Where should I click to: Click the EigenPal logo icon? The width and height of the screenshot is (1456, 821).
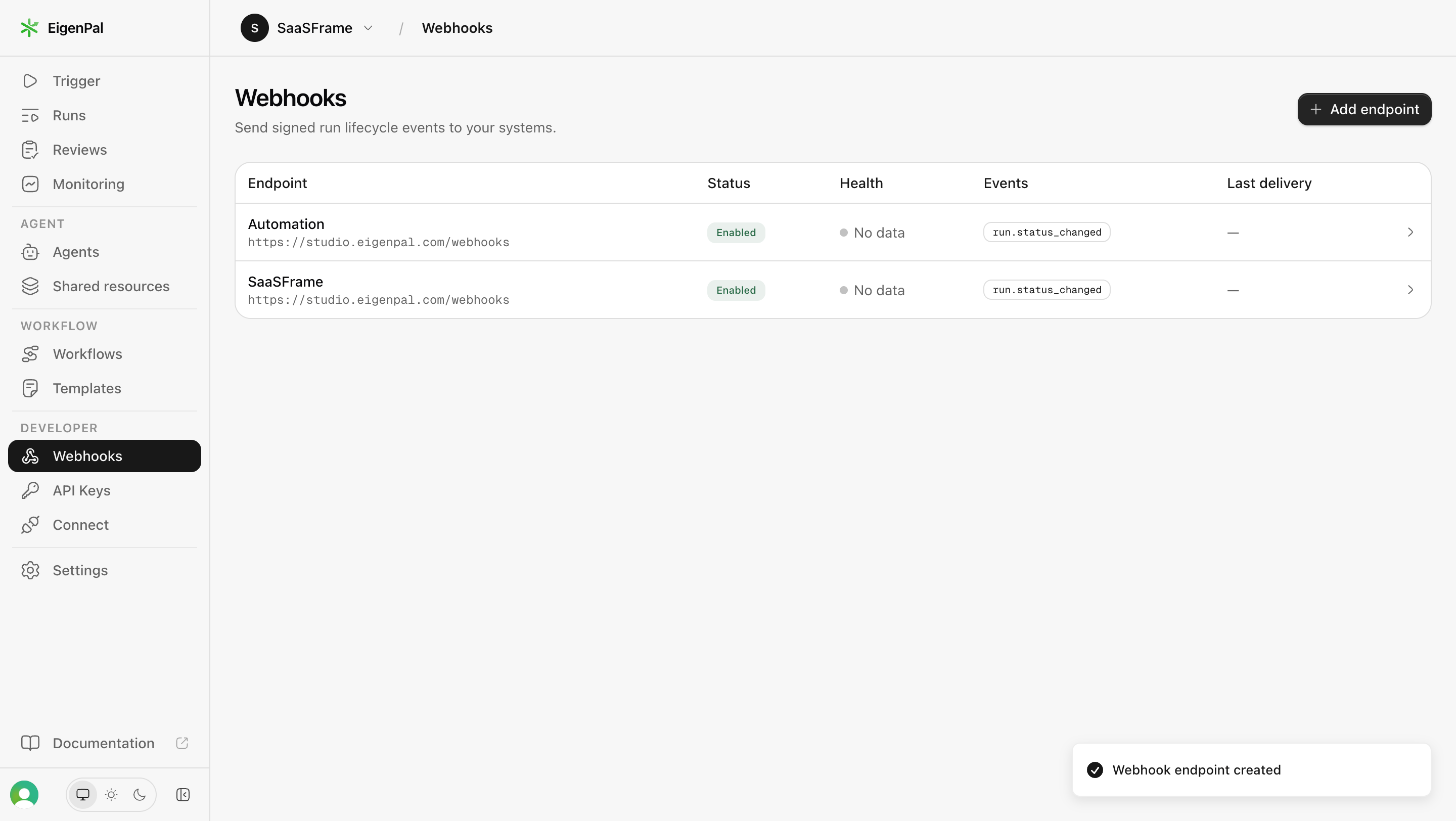pos(29,28)
